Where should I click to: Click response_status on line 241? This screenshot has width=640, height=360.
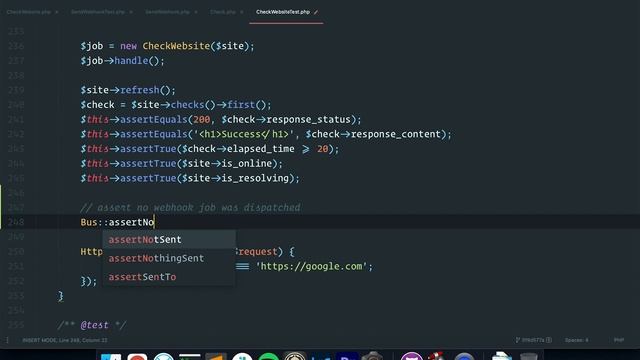pyautogui.click(x=309, y=120)
